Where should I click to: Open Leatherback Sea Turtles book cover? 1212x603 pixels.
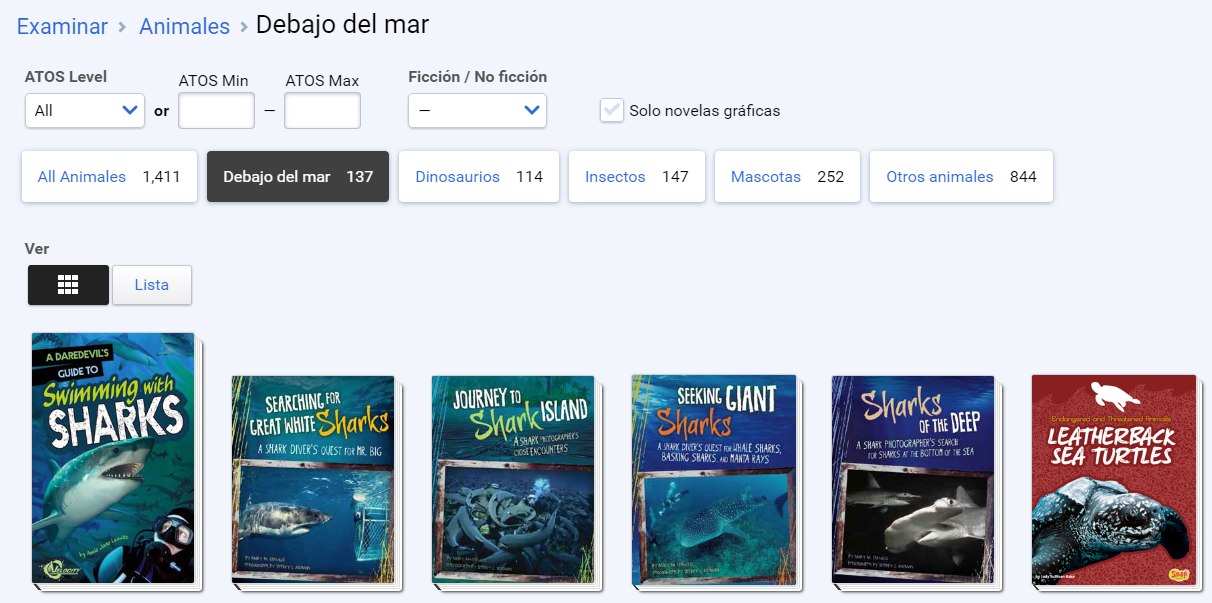[x=1114, y=480]
